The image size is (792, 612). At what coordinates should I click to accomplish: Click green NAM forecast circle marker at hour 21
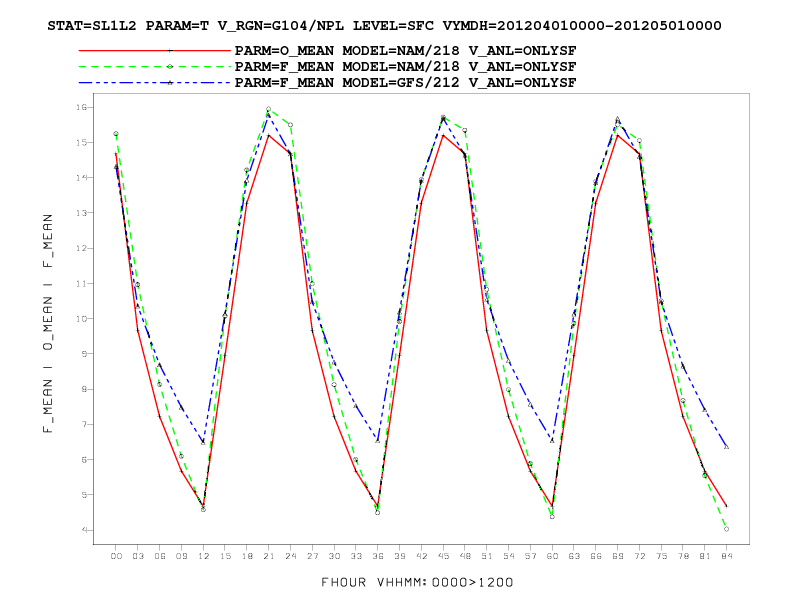pyautogui.click(x=269, y=109)
